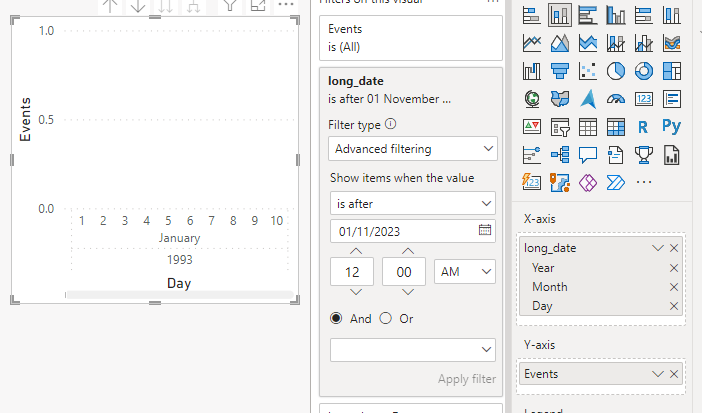Choose the area chart visual
Screen dimensions: 702x413
tap(560, 43)
